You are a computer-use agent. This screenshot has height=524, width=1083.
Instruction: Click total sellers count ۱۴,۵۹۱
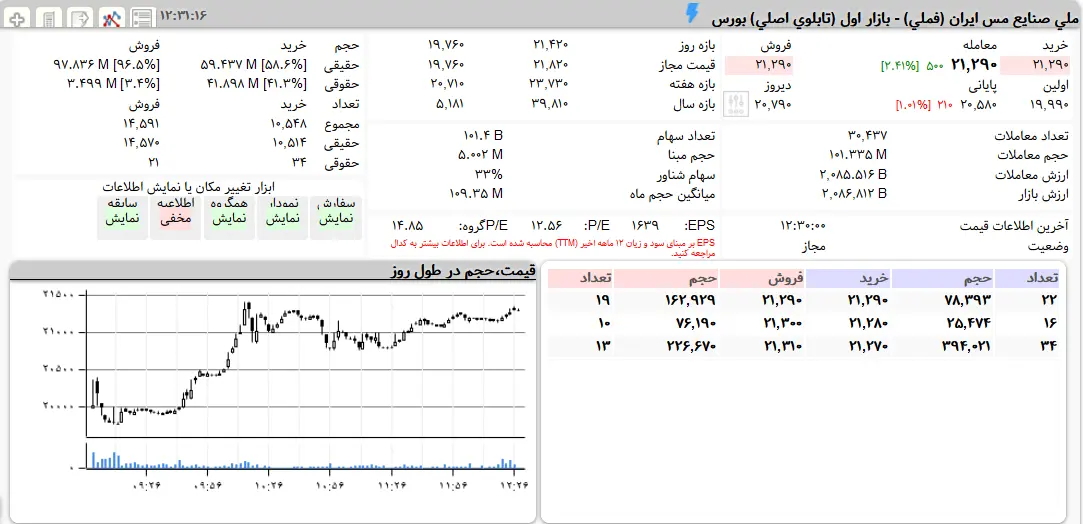pyautogui.click(x=140, y=124)
